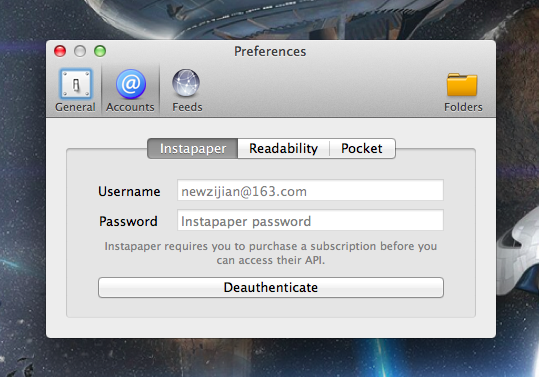Select the Accounts toolbar icon
Screen dimensions: 539x377
[x=130, y=91]
